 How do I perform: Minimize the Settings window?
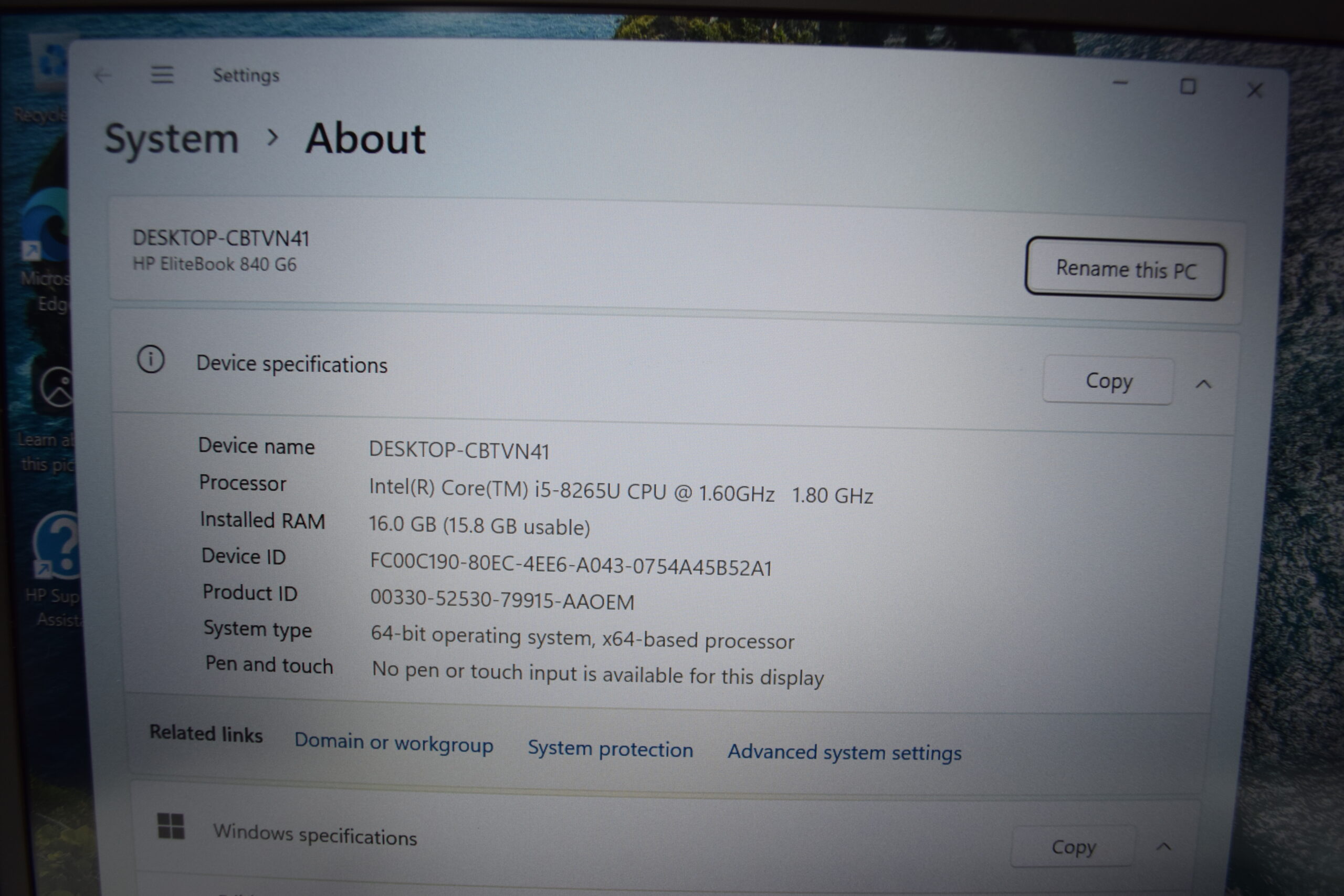[1120, 83]
